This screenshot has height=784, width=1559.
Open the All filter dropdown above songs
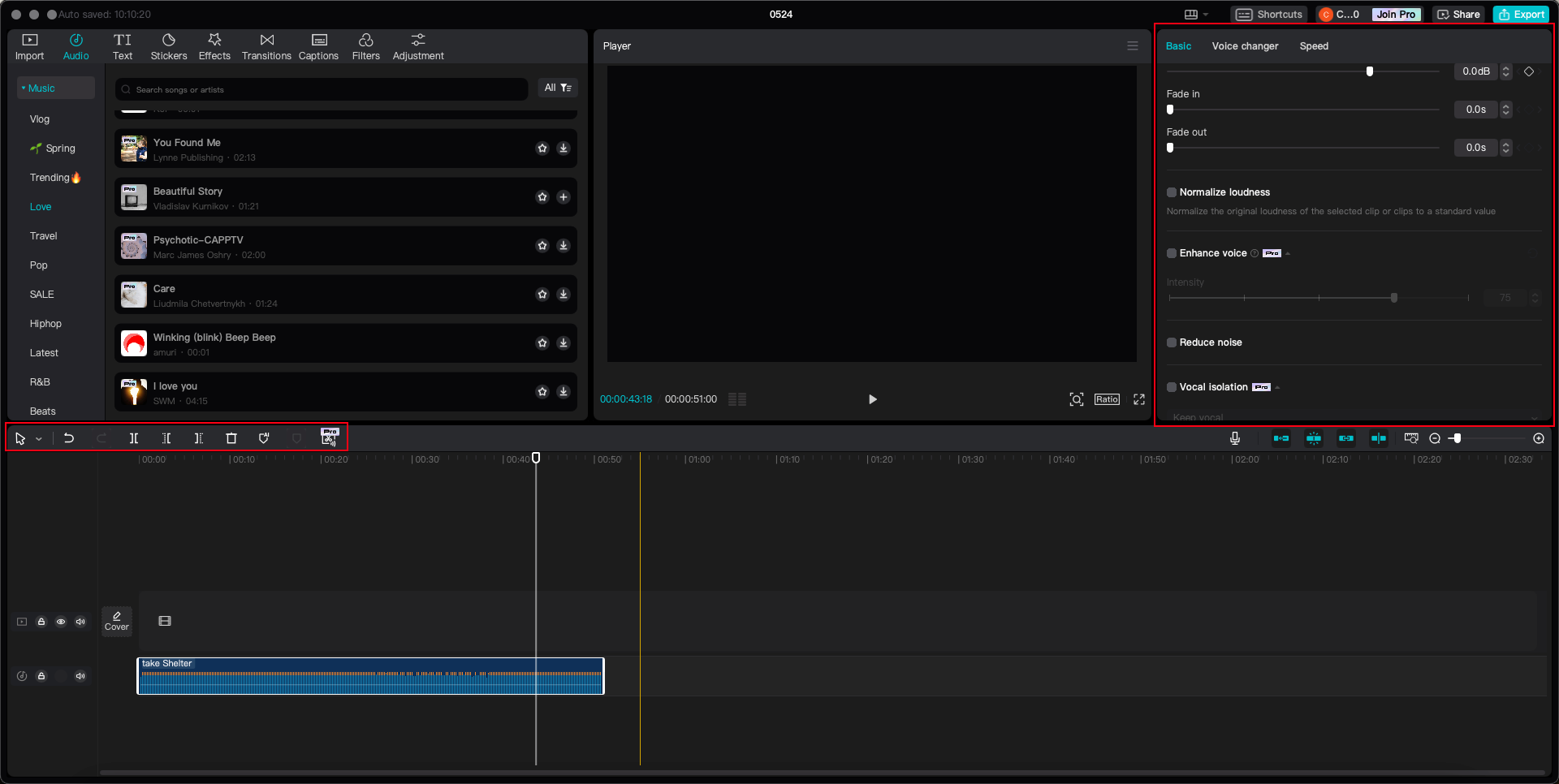pos(558,88)
